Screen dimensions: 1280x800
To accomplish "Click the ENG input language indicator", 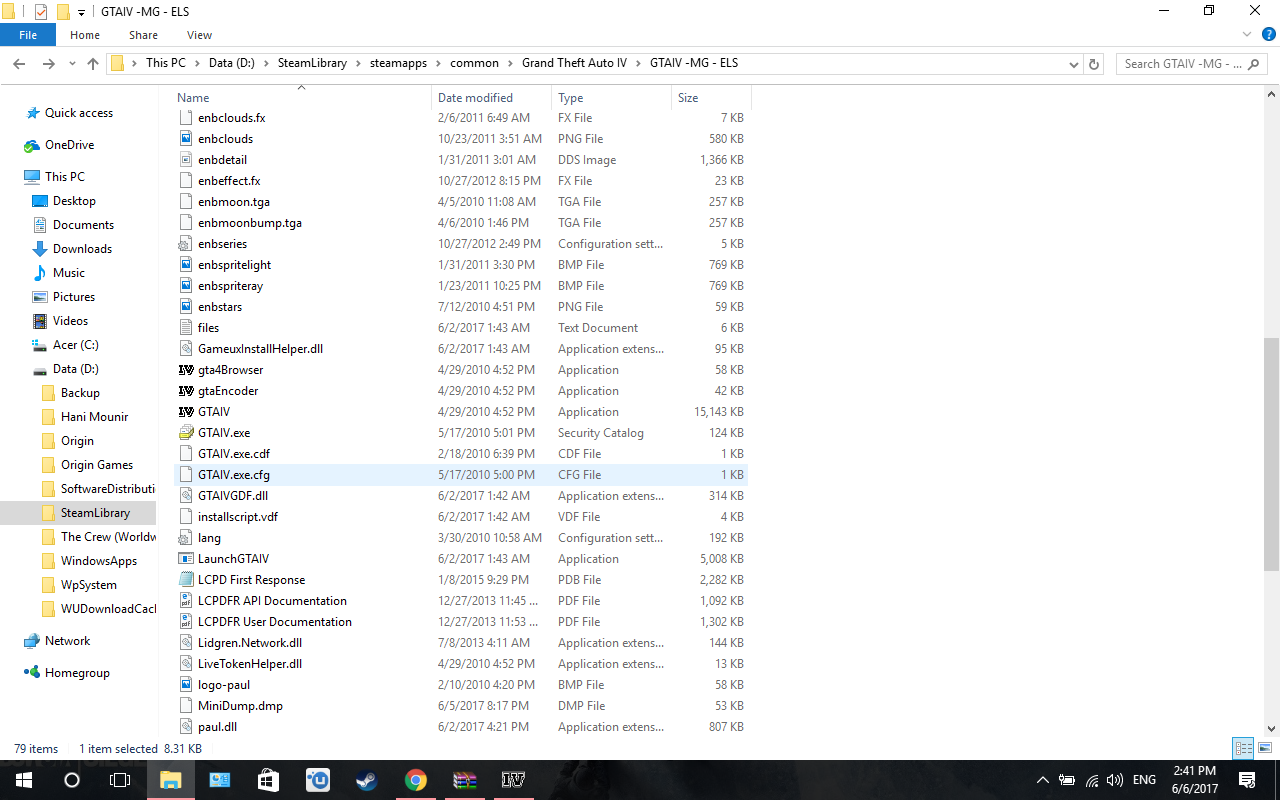I will pyautogui.click(x=1144, y=780).
